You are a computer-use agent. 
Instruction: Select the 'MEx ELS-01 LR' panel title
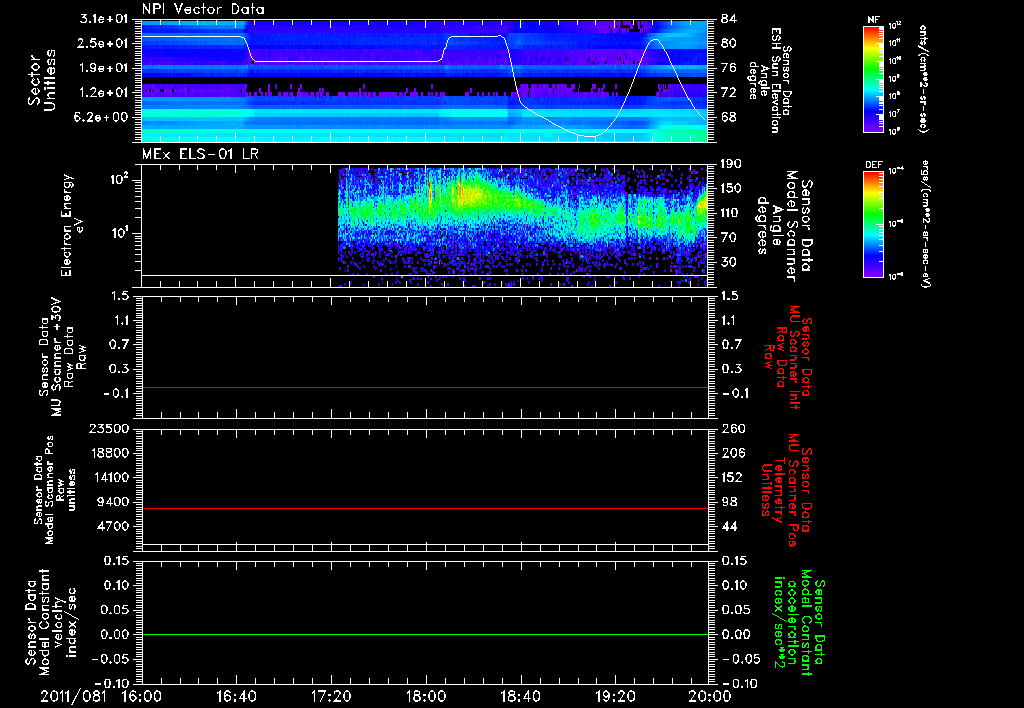(200, 154)
